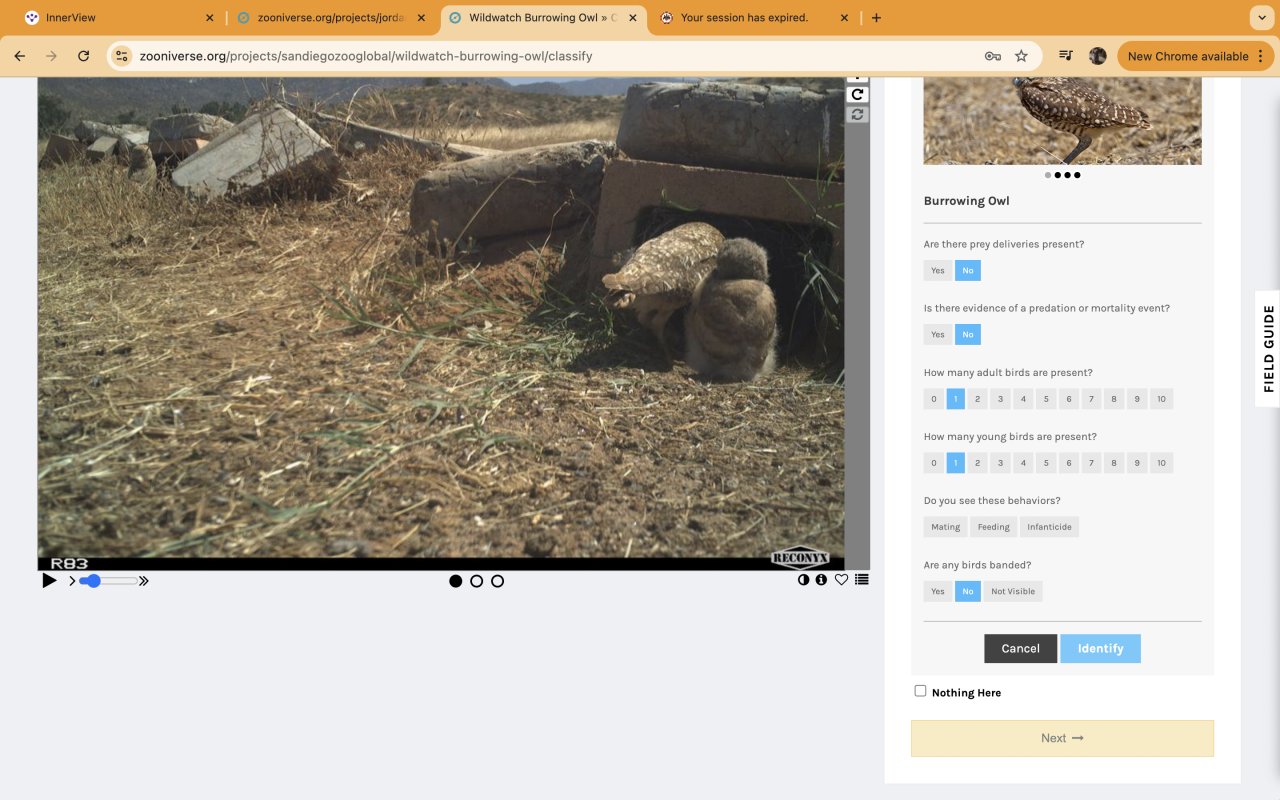The width and height of the screenshot is (1280, 800).
Task: Click the Cancel button
Action: (1020, 648)
